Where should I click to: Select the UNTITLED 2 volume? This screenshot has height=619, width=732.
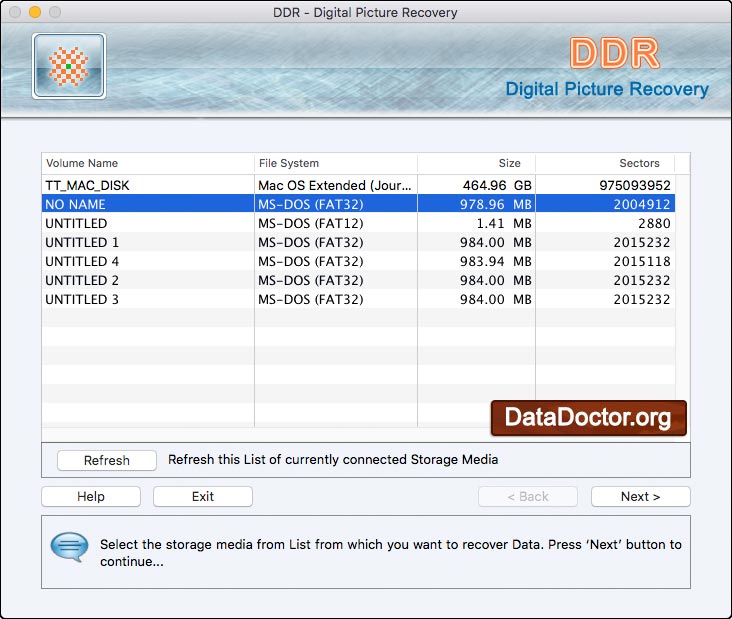click(x=358, y=280)
